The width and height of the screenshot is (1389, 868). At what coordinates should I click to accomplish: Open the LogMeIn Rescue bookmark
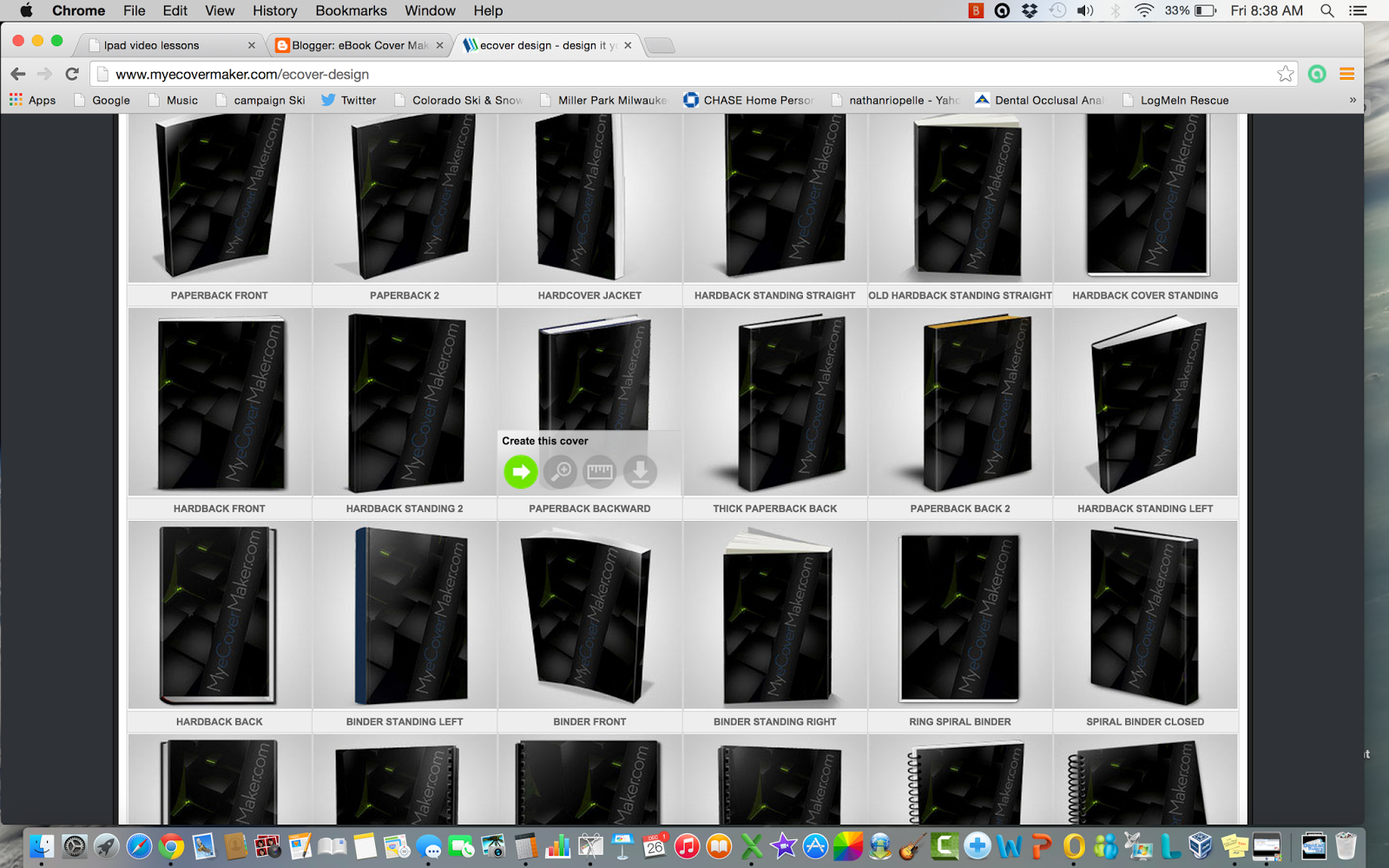[1175, 100]
